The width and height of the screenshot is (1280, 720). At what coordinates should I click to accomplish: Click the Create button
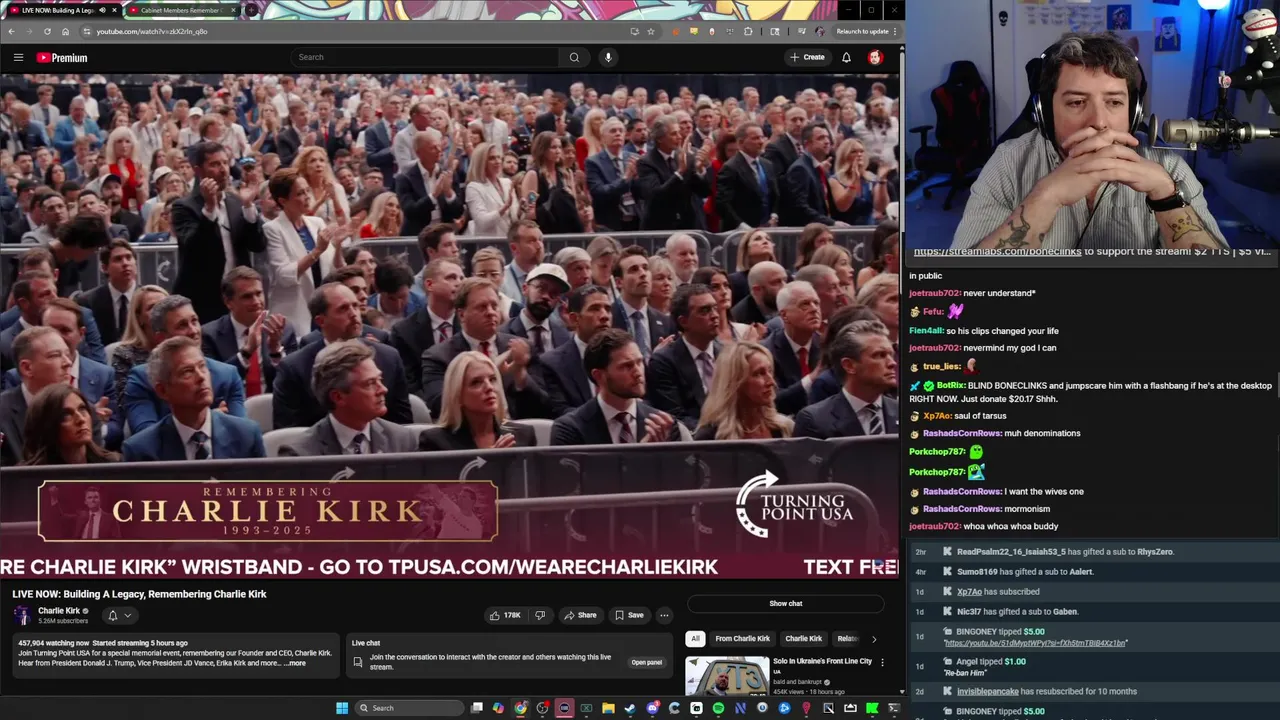[807, 57]
